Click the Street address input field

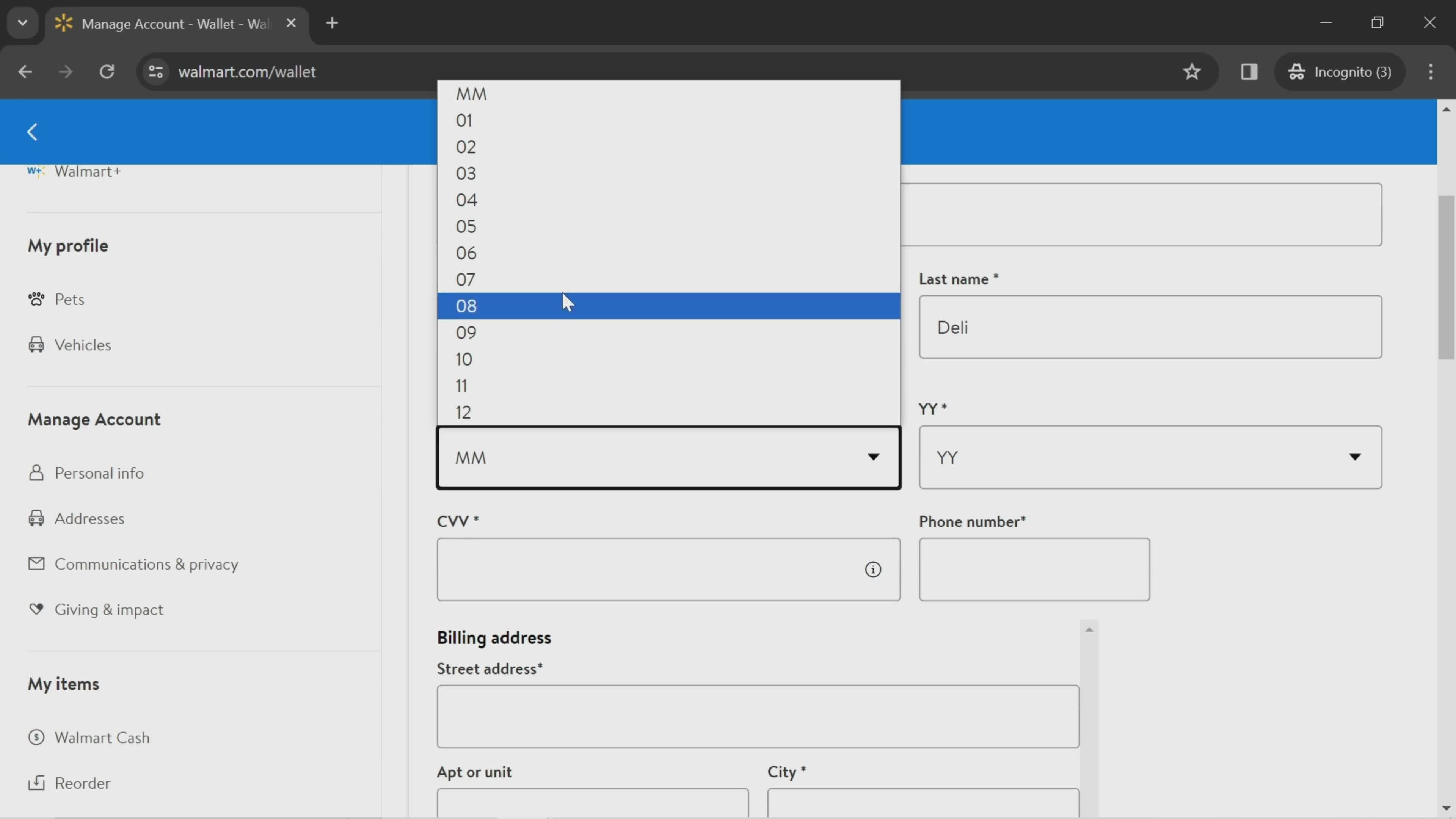click(x=758, y=717)
